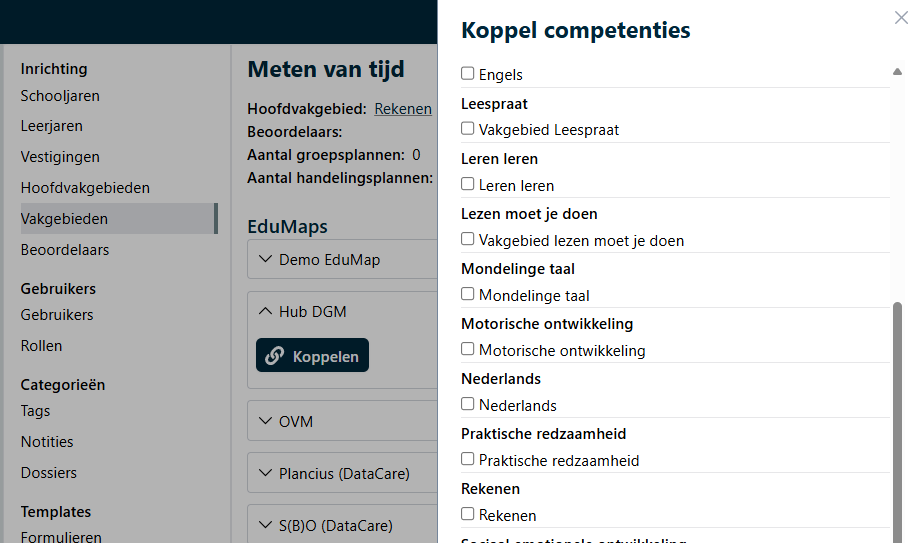Viewport: 915px width, 543px height.
Task: Expand the Plancius (DataCare) section
Action: click(265, 473)
